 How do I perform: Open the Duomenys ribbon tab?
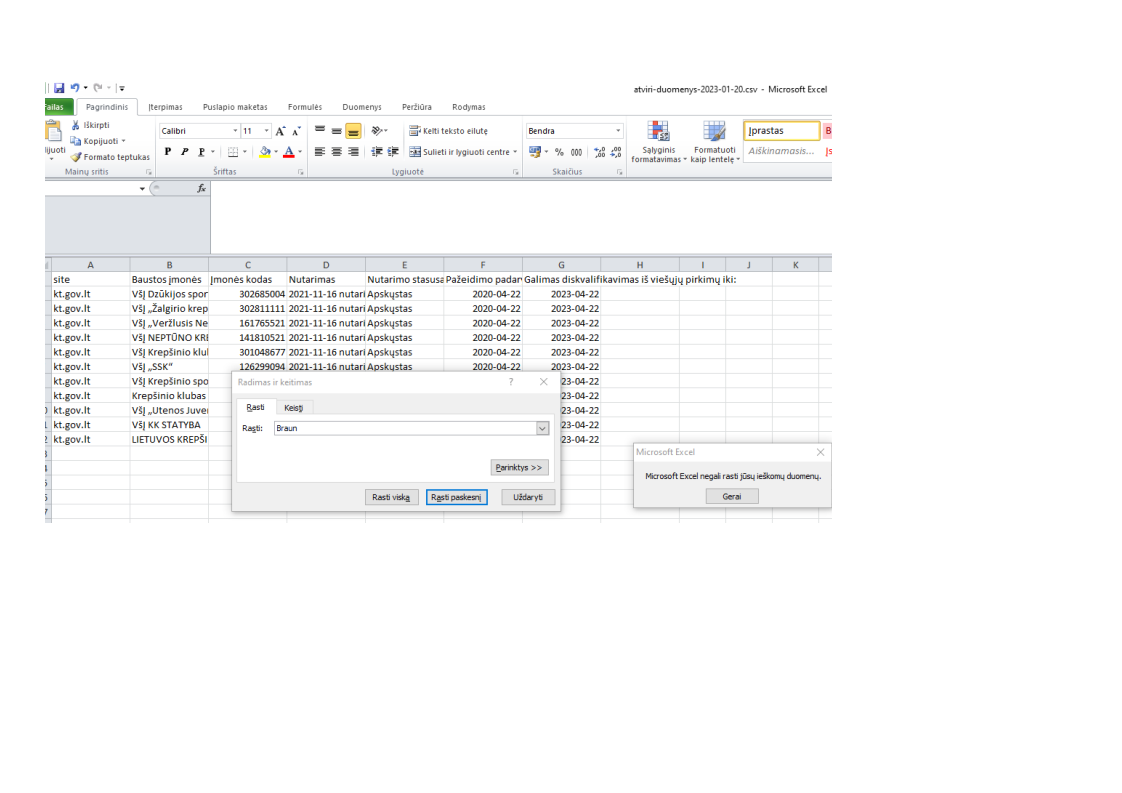[x=361, y=107]
